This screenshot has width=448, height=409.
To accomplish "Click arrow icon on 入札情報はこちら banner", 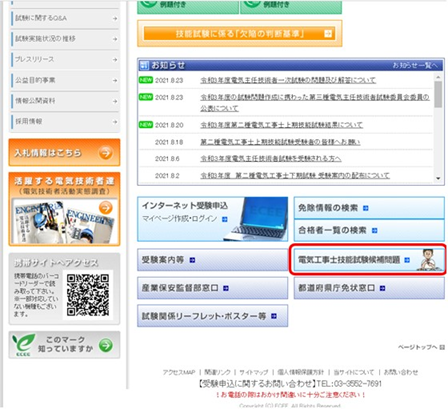I will point(105,153).
